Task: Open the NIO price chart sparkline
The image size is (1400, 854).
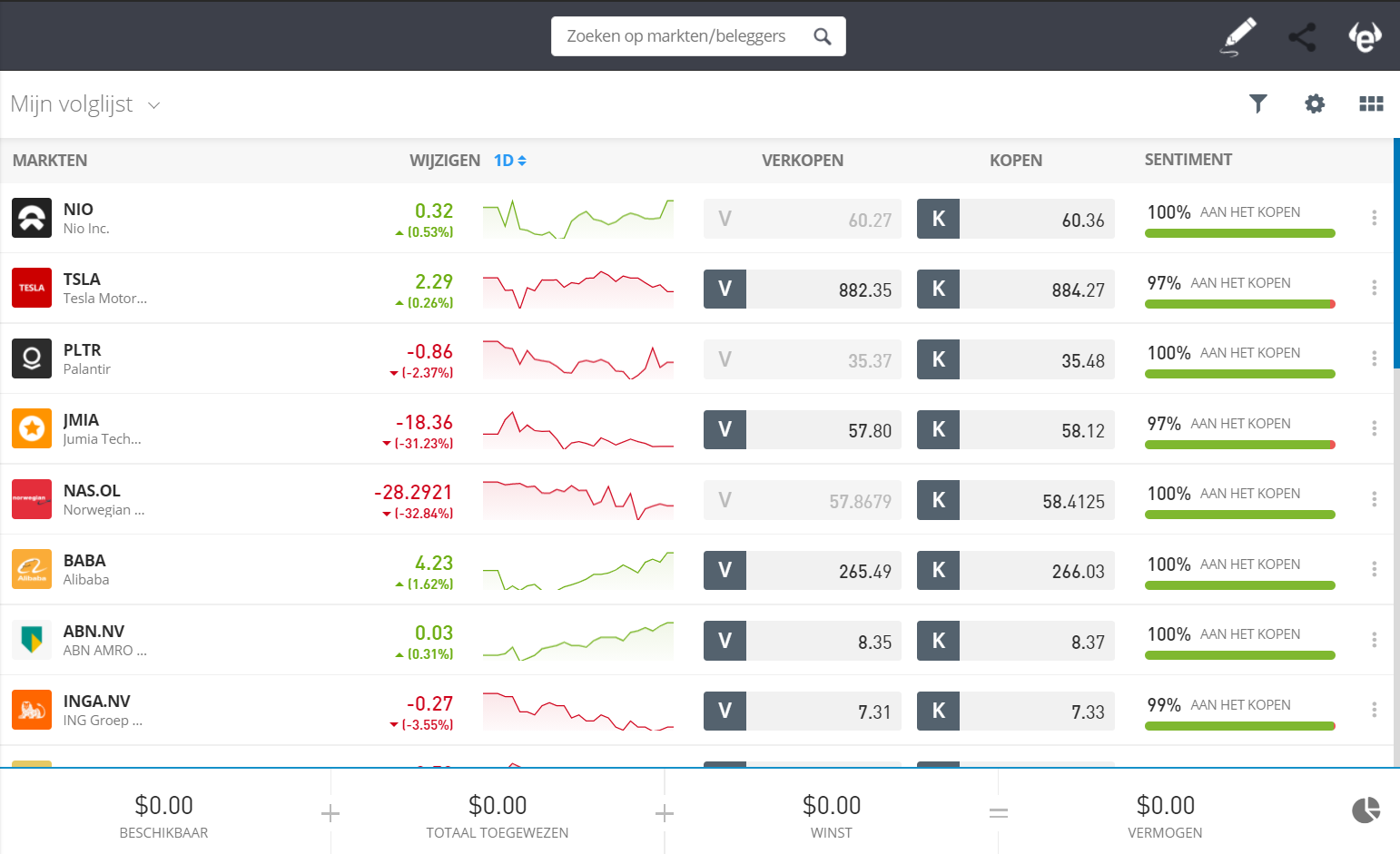Action: coord(578,219)
